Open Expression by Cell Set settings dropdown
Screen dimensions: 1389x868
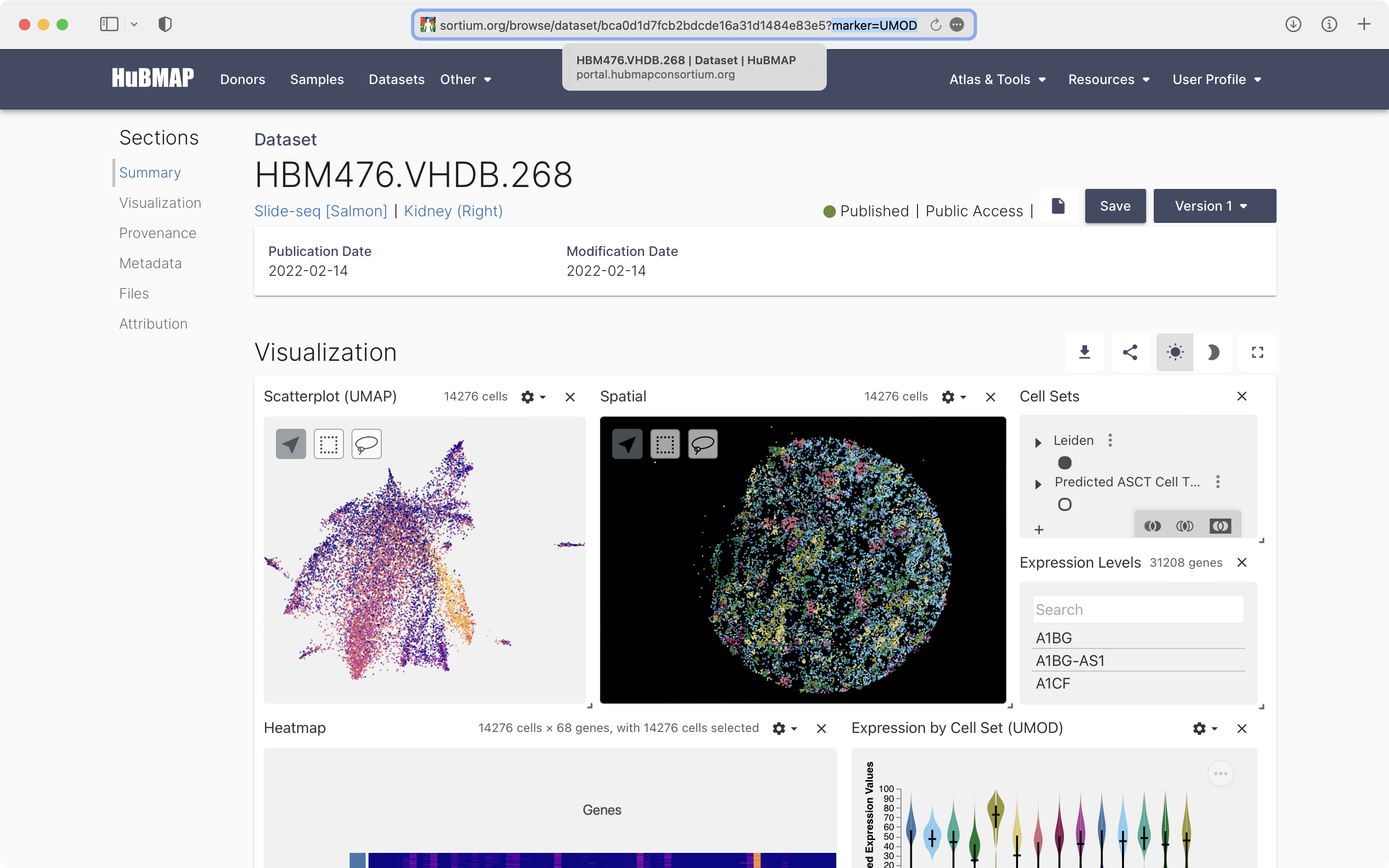pos(1205,729)
